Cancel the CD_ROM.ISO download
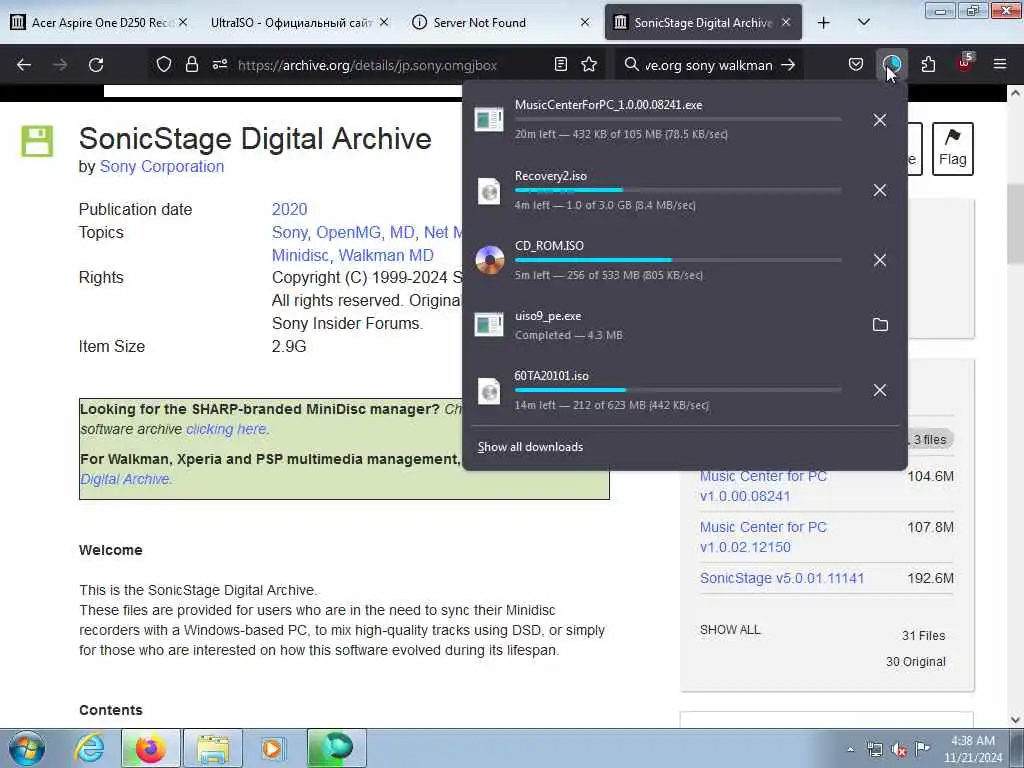 (x=880, y=260)
